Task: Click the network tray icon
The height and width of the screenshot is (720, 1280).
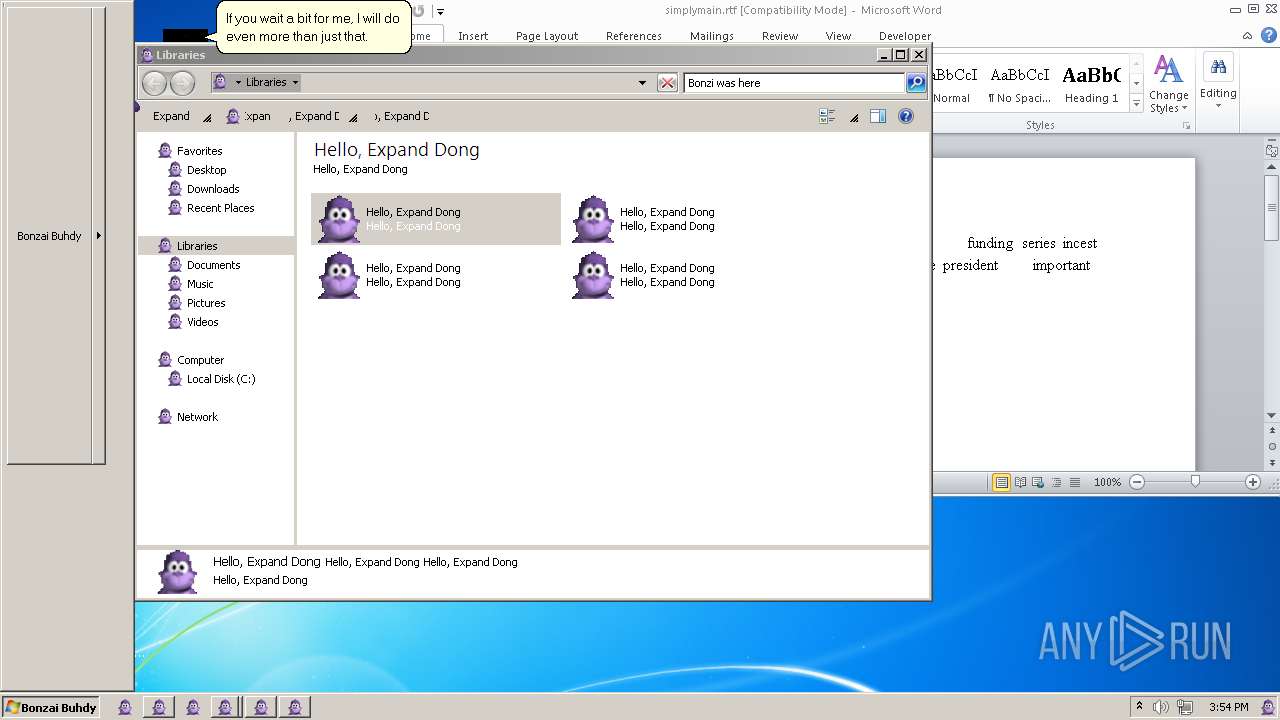Action: [x=1184, y=707]
